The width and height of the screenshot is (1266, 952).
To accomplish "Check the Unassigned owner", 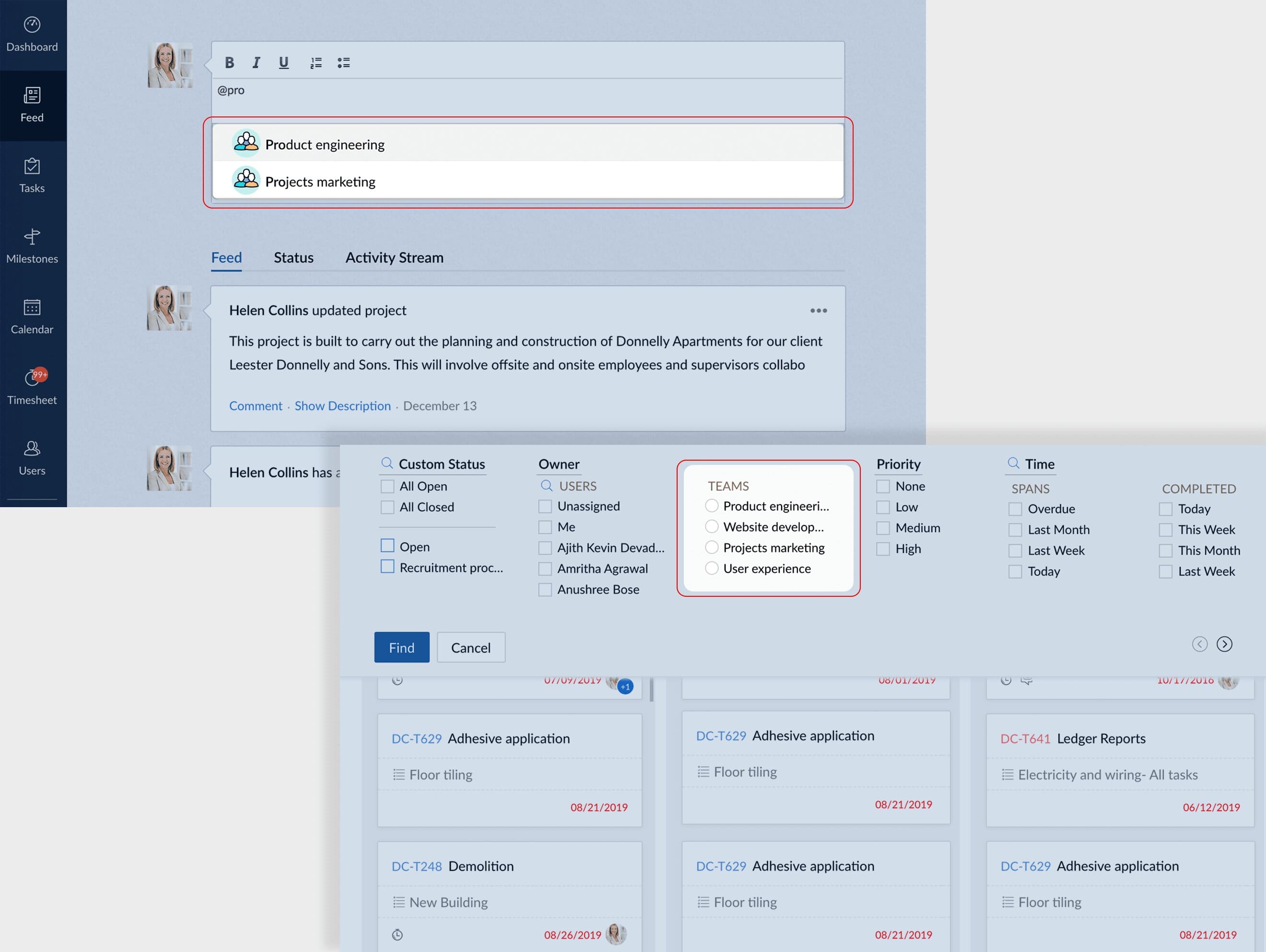I will (x=545, y=506).
